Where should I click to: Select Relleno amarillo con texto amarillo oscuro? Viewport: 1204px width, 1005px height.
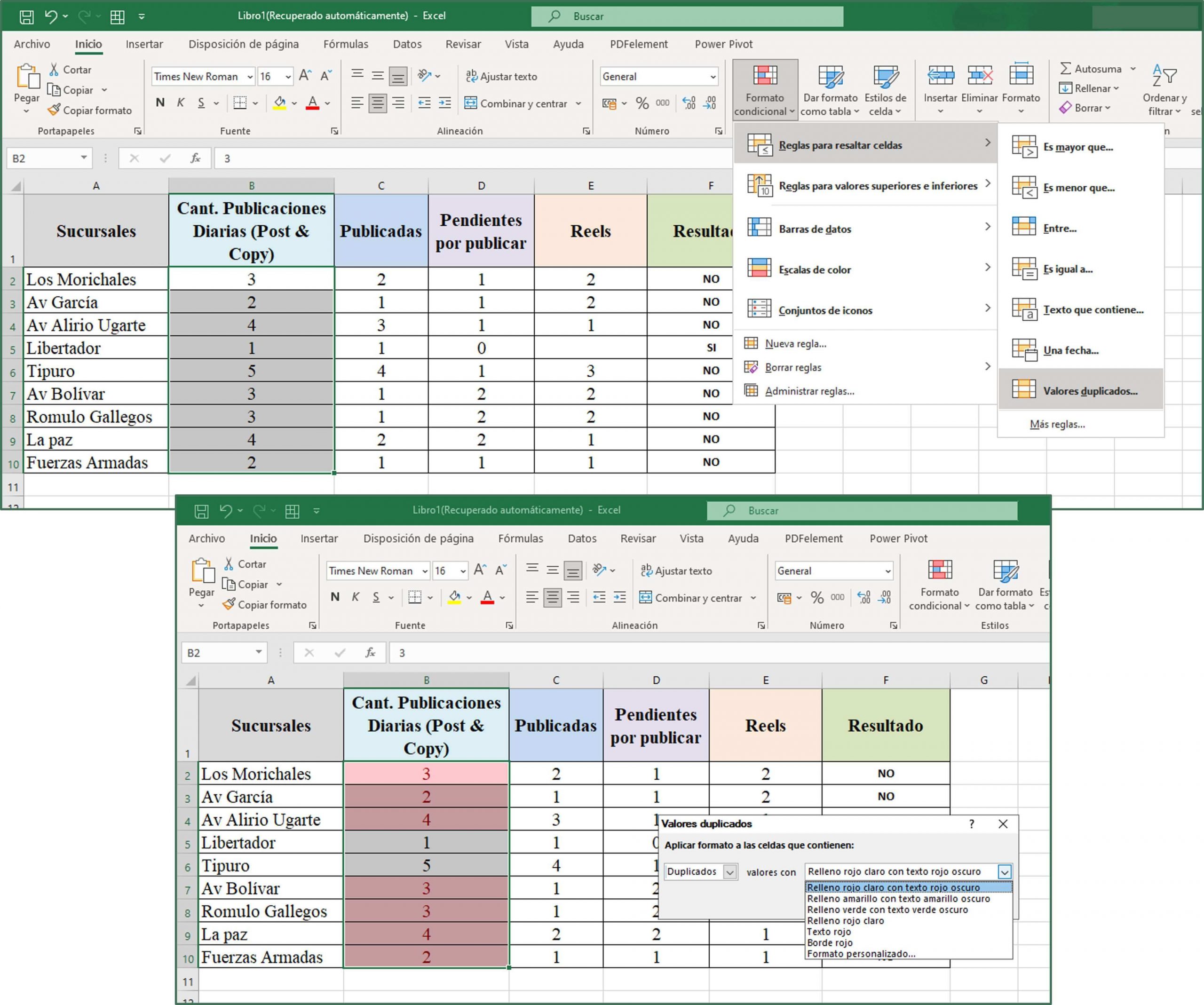897,898
